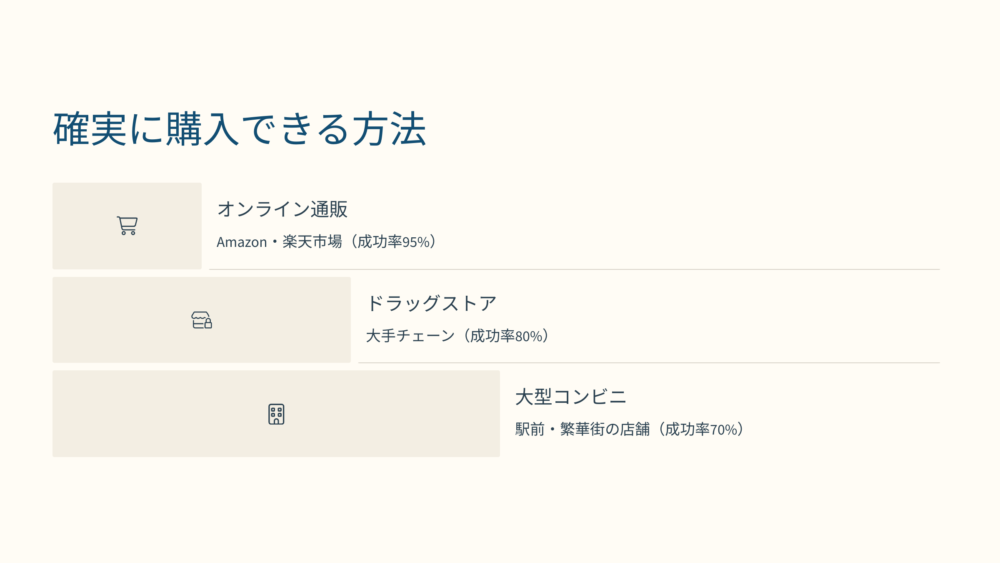The height and width of the screenshot is (563, 1000).
Task: Click the building icon for 大型コンビニ
Action: (276, 414)
